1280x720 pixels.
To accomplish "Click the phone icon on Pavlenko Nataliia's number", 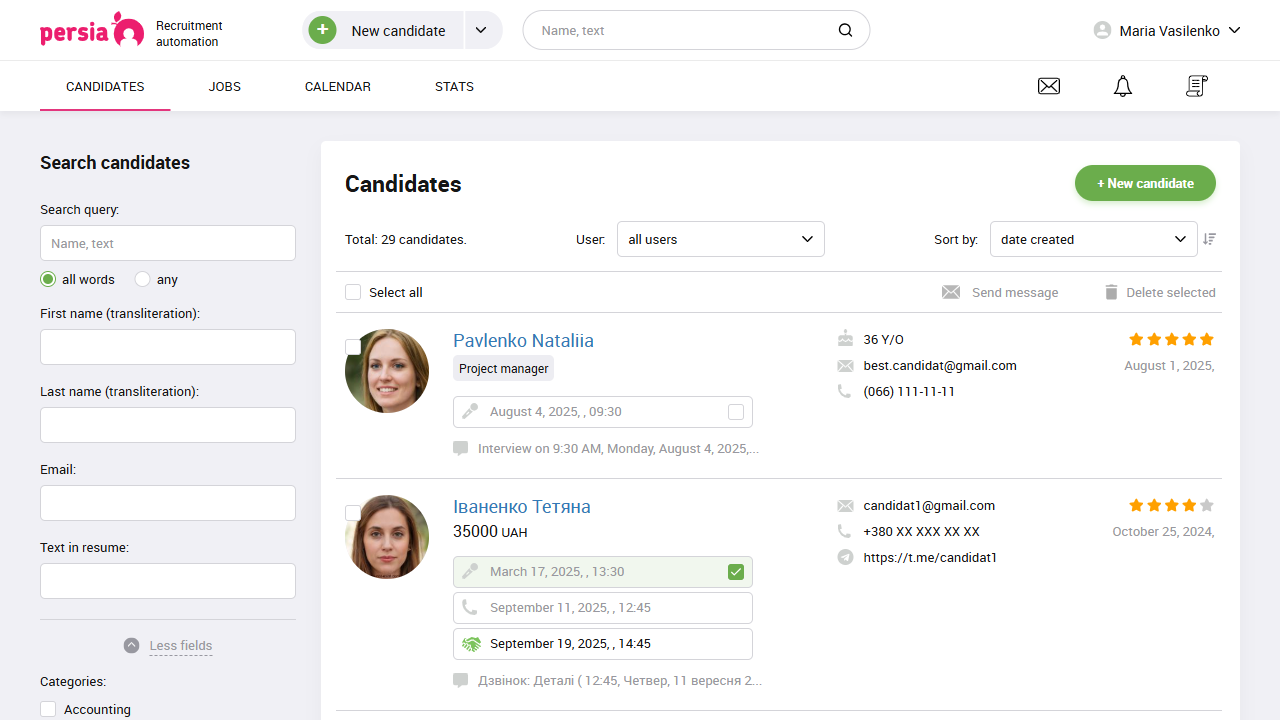I will coord(845,391).
